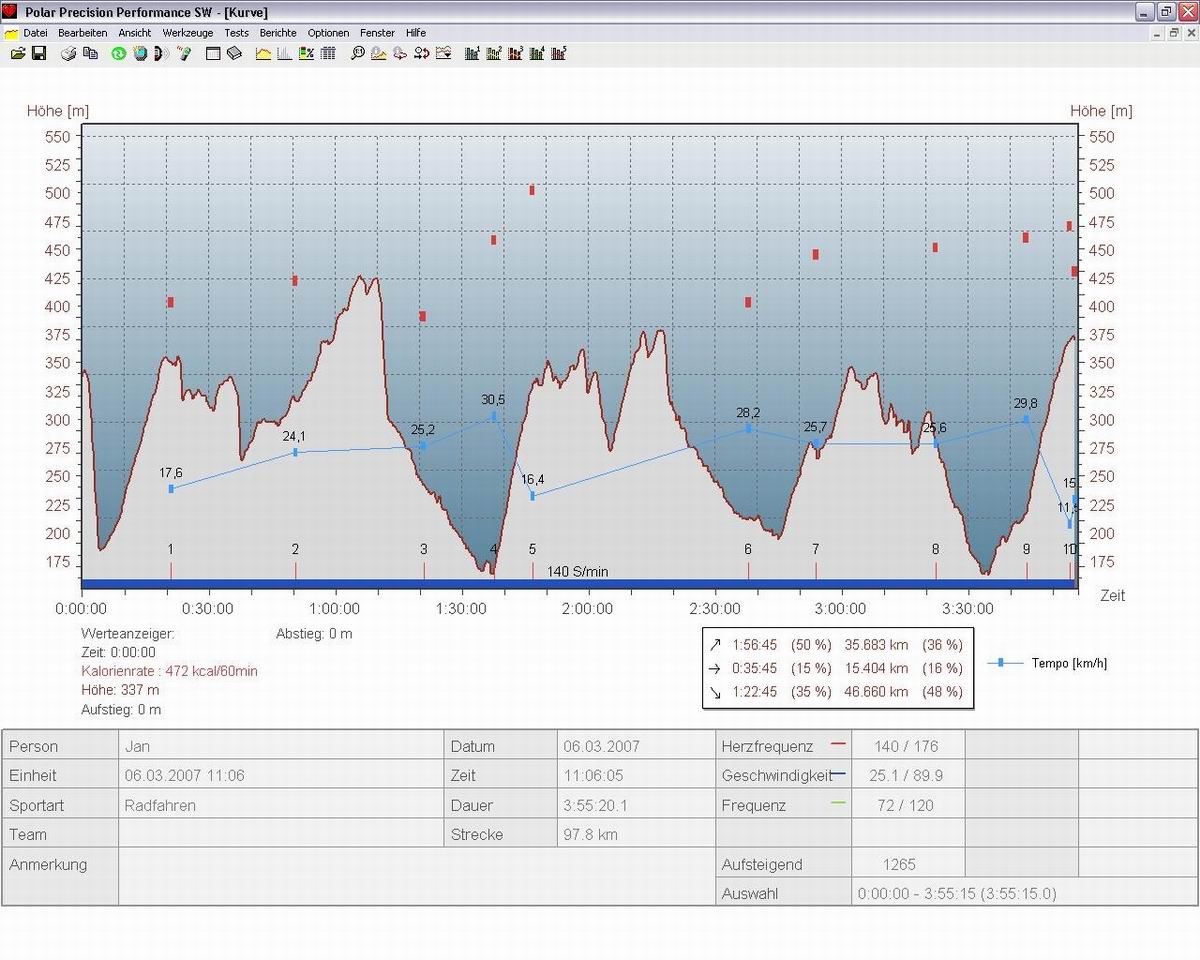Click the bar chart icon numbered 3

coord(515,53)
